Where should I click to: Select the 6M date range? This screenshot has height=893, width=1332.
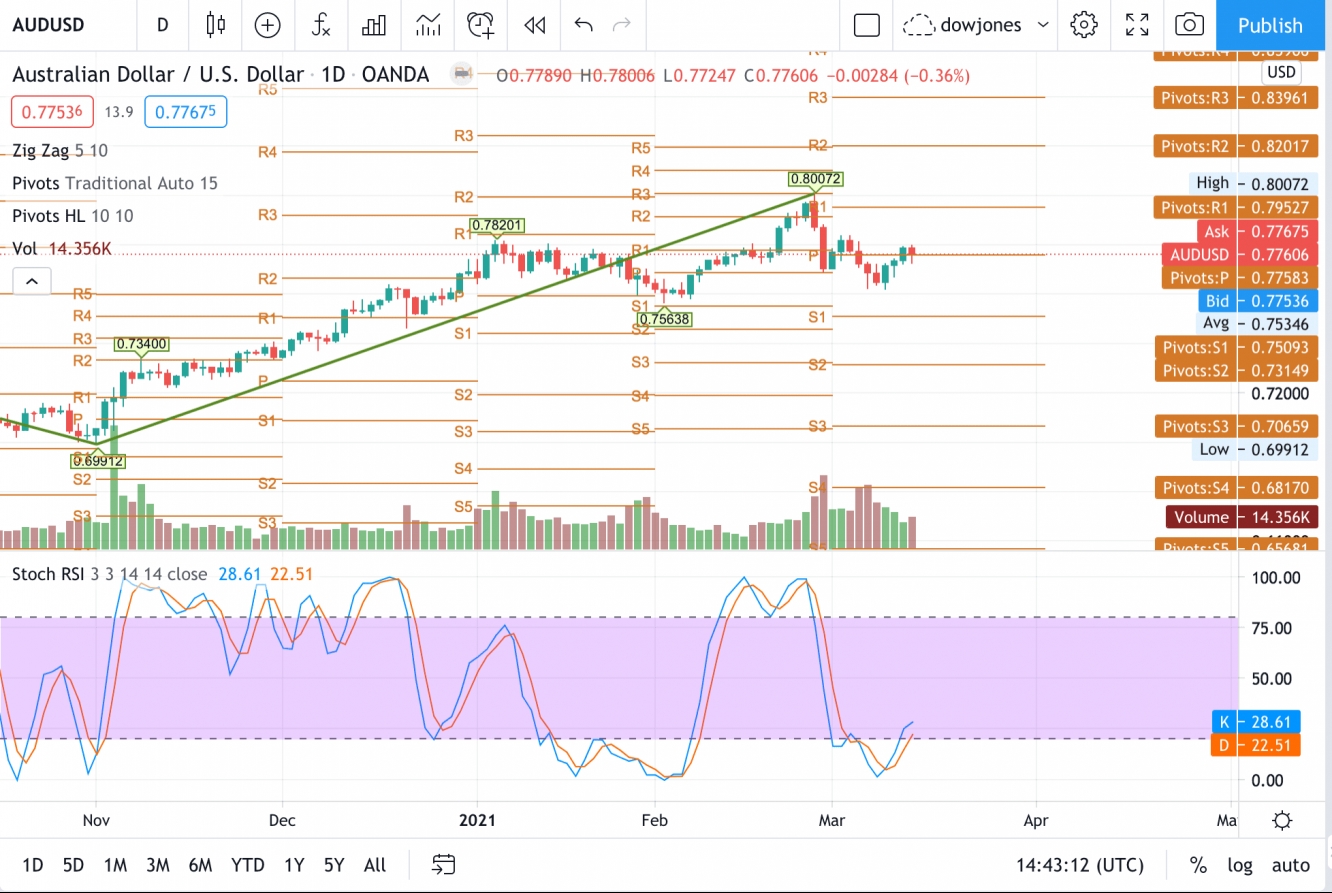click(200, 865)
